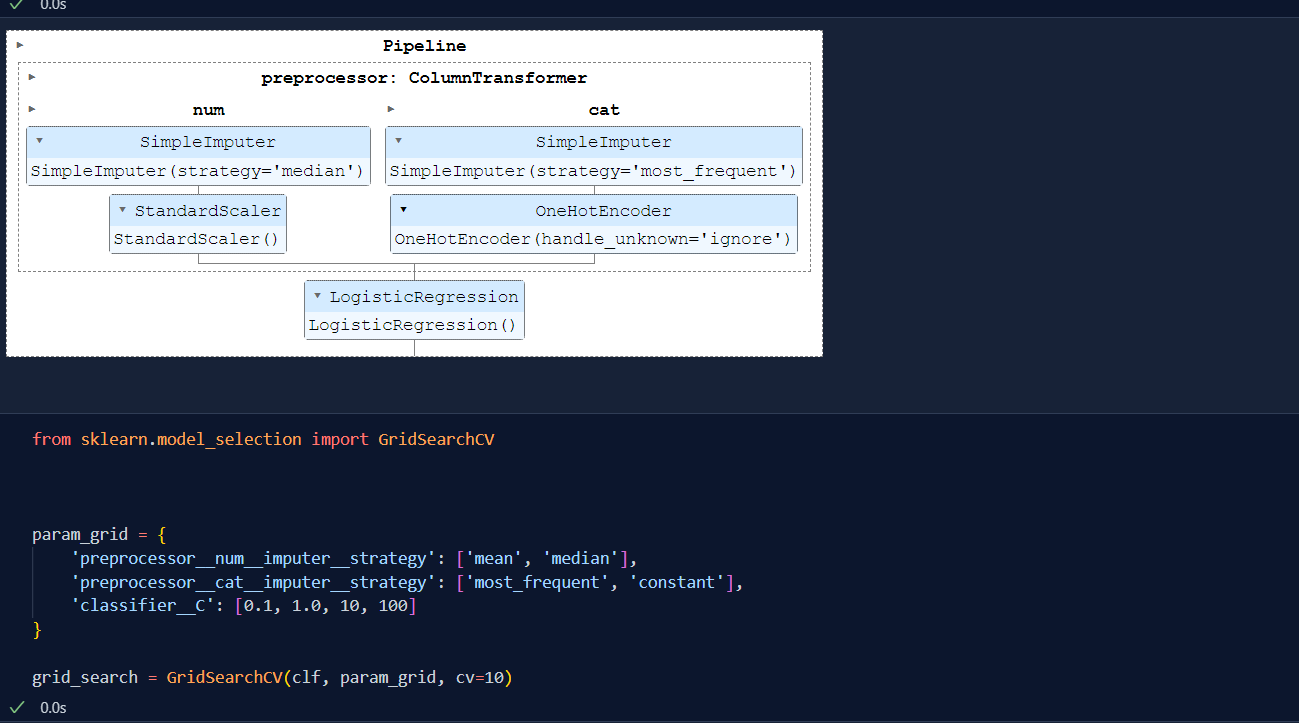Screen dimensions: 1299x723
Task: Collapse the median SimpleImputer block
Action: 39,141
